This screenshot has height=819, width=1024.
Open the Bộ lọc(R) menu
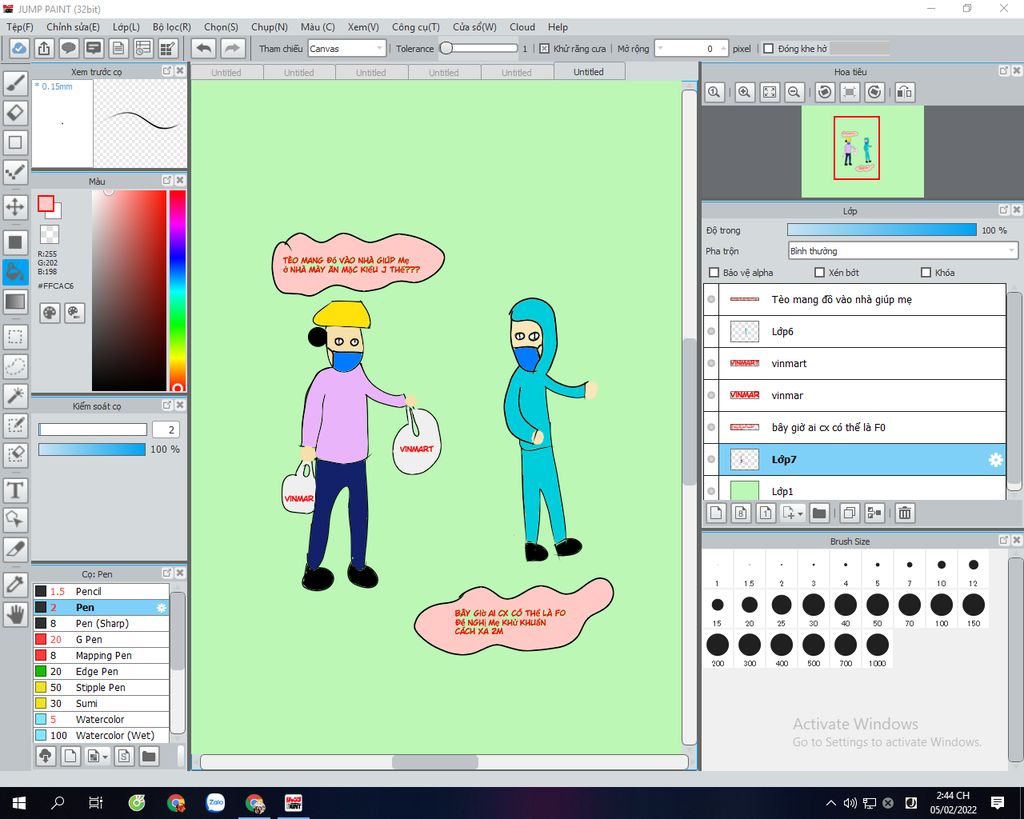[x=172, y=27]
